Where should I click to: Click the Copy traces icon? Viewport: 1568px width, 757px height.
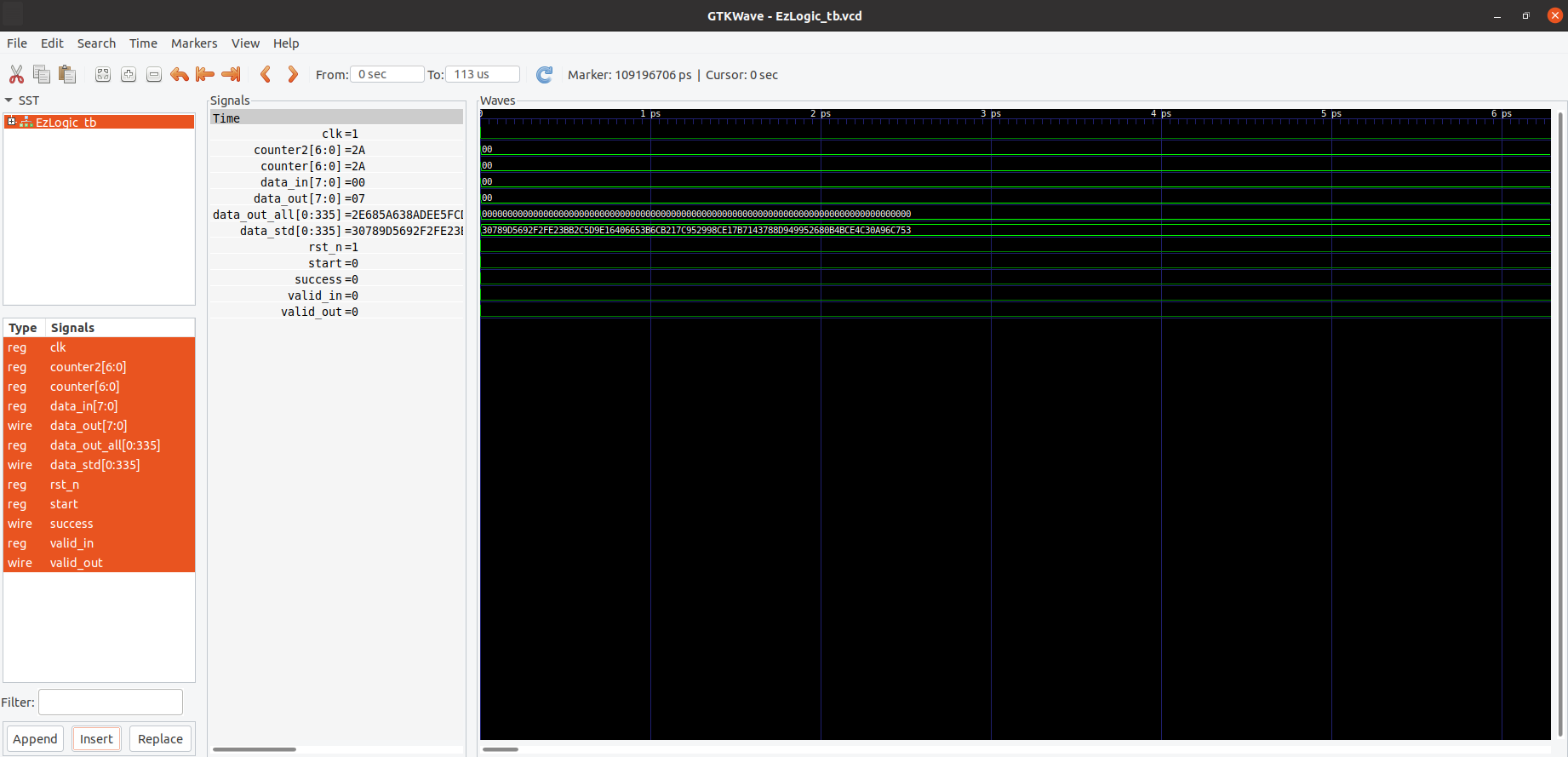click(x=42, y=75)
